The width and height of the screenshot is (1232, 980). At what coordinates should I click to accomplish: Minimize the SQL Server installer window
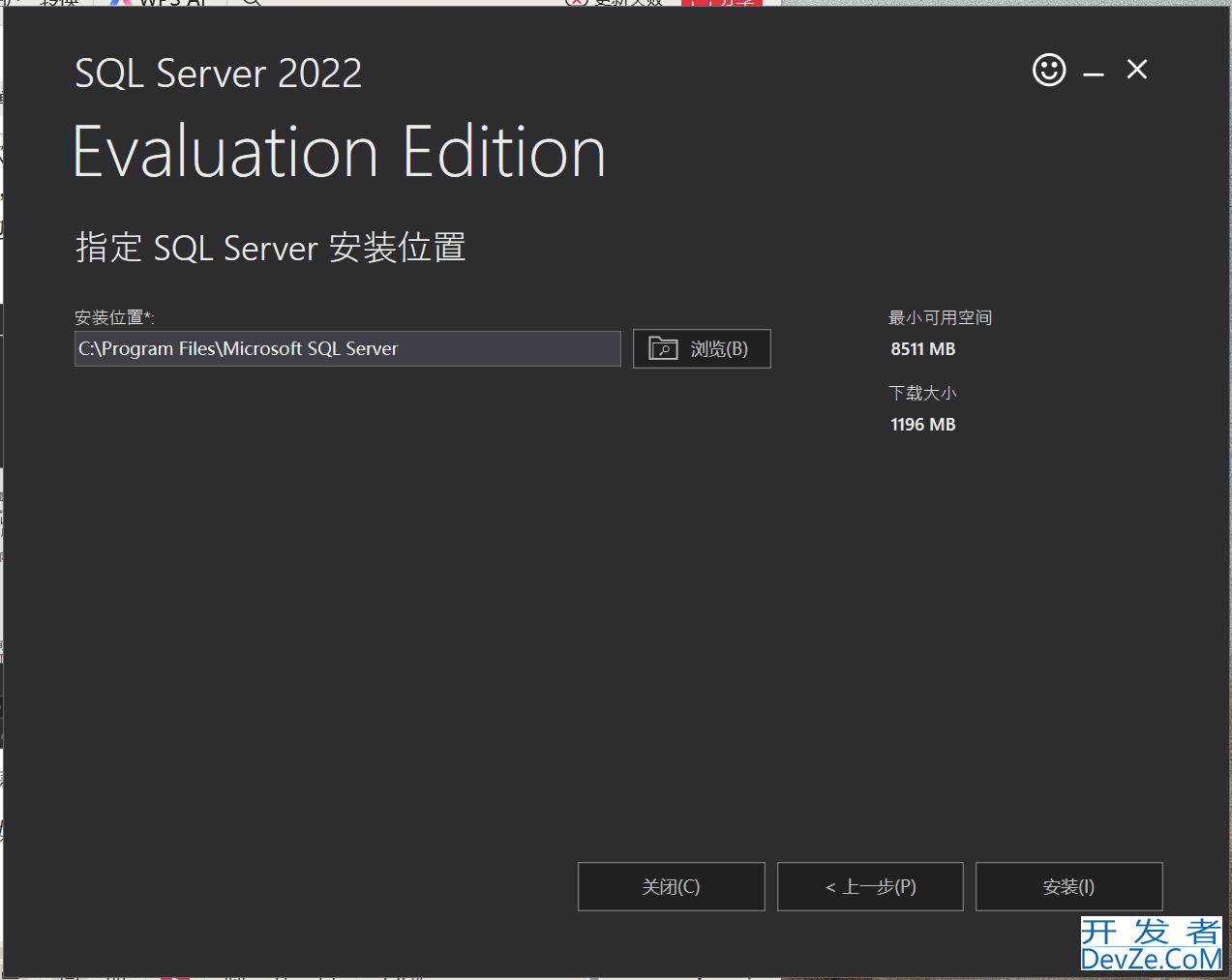[1094, 73]
